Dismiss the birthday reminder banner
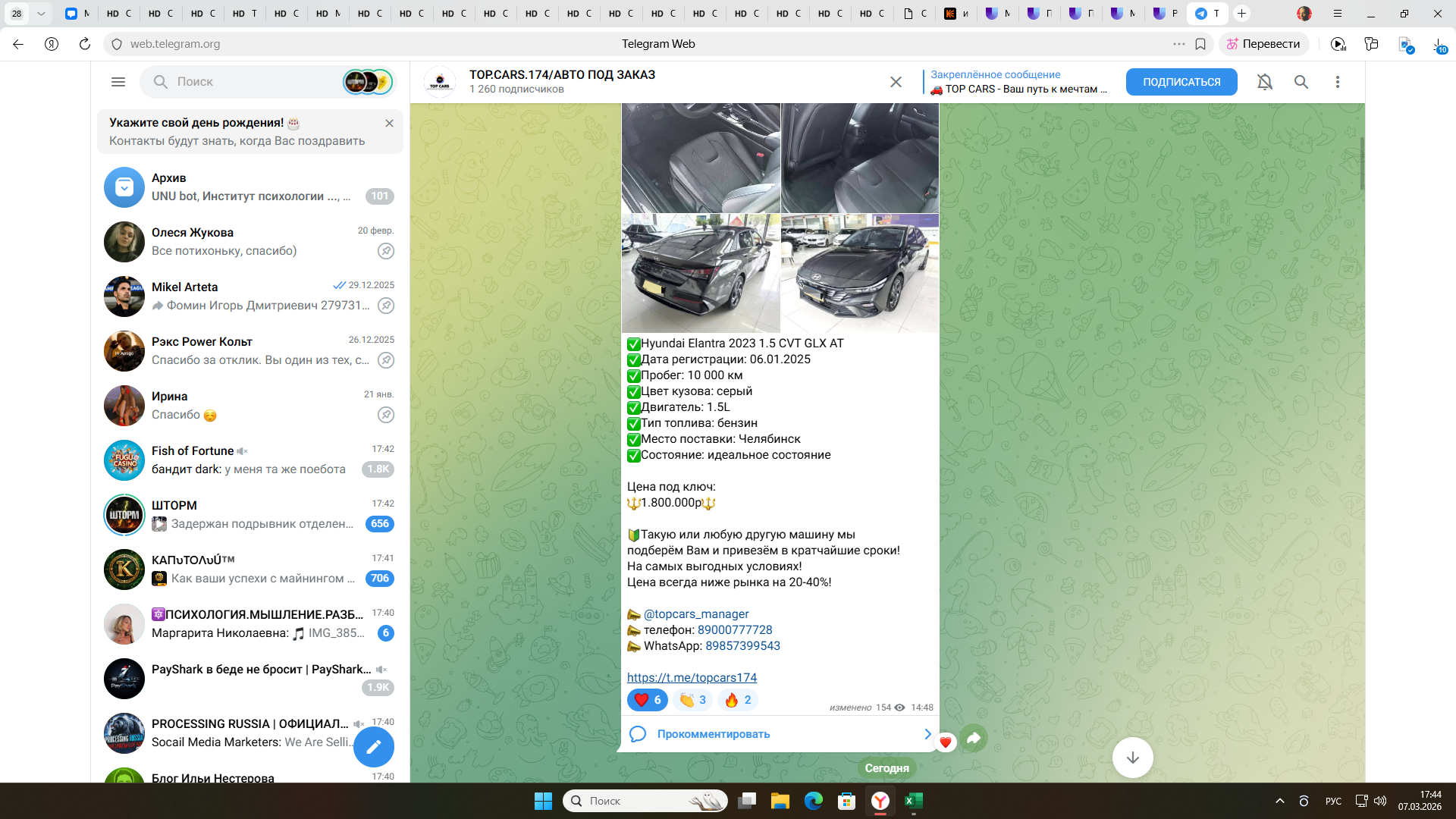This screenshot has height=819, width=1456. click(389, 123)
